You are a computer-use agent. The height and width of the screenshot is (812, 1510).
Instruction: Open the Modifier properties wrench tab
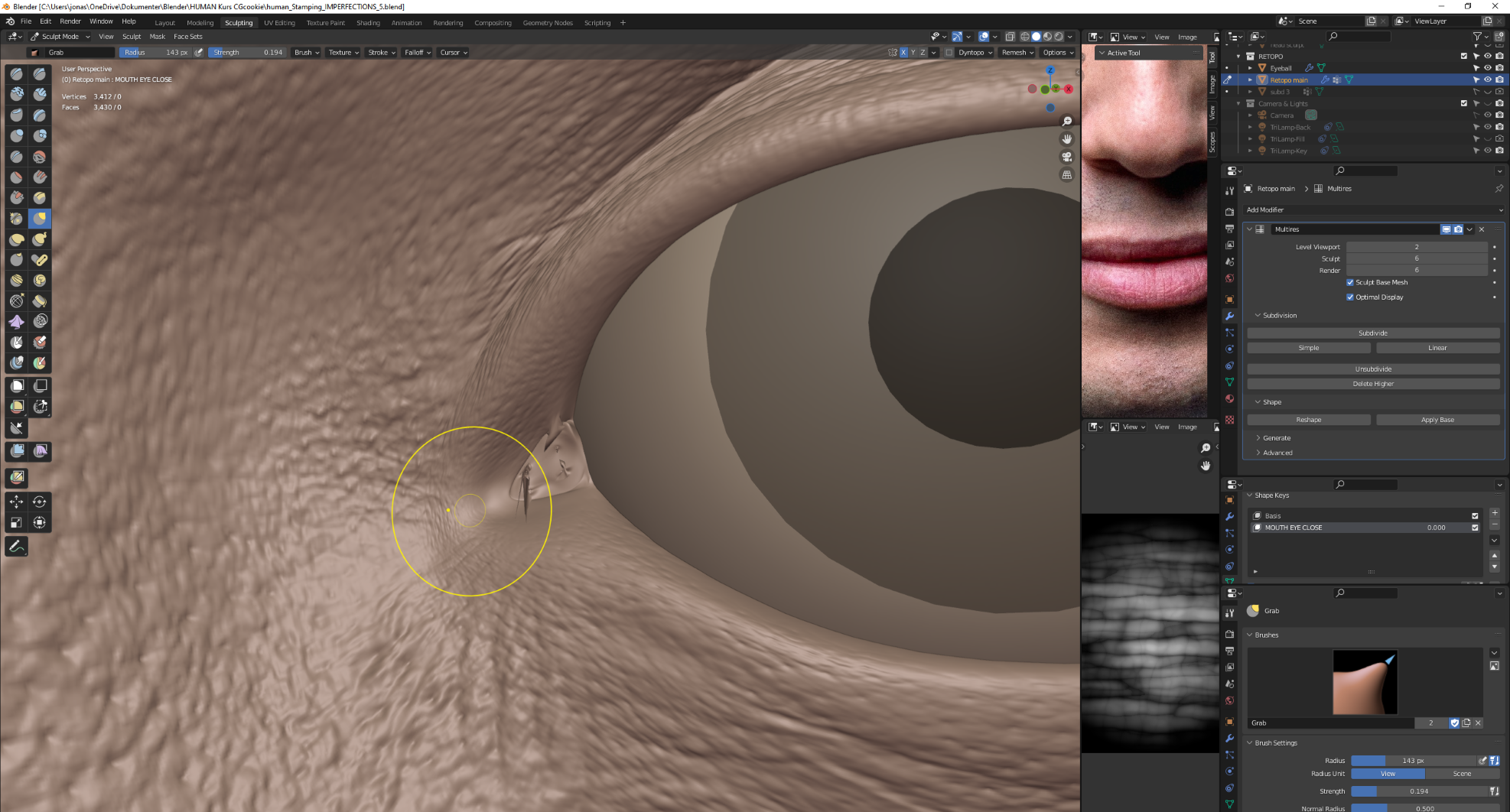tap(1229, 316)
